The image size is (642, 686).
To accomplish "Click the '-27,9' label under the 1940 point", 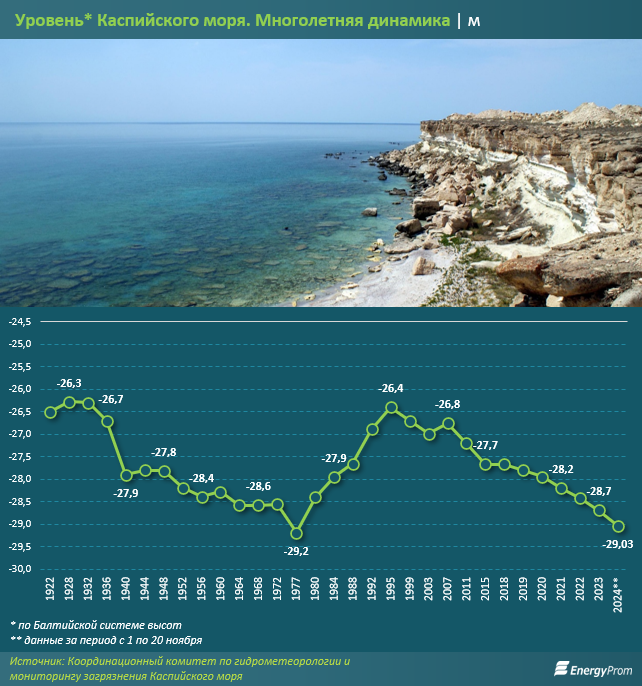I will point(126,494).
